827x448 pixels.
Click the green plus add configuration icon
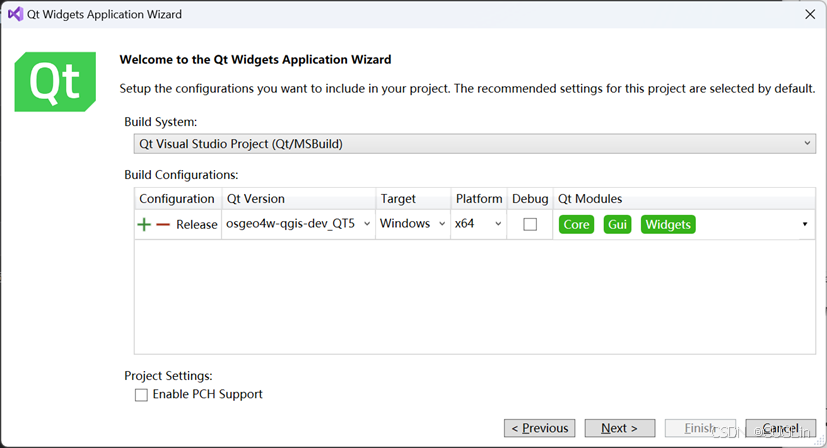click(x=144, y=224)
